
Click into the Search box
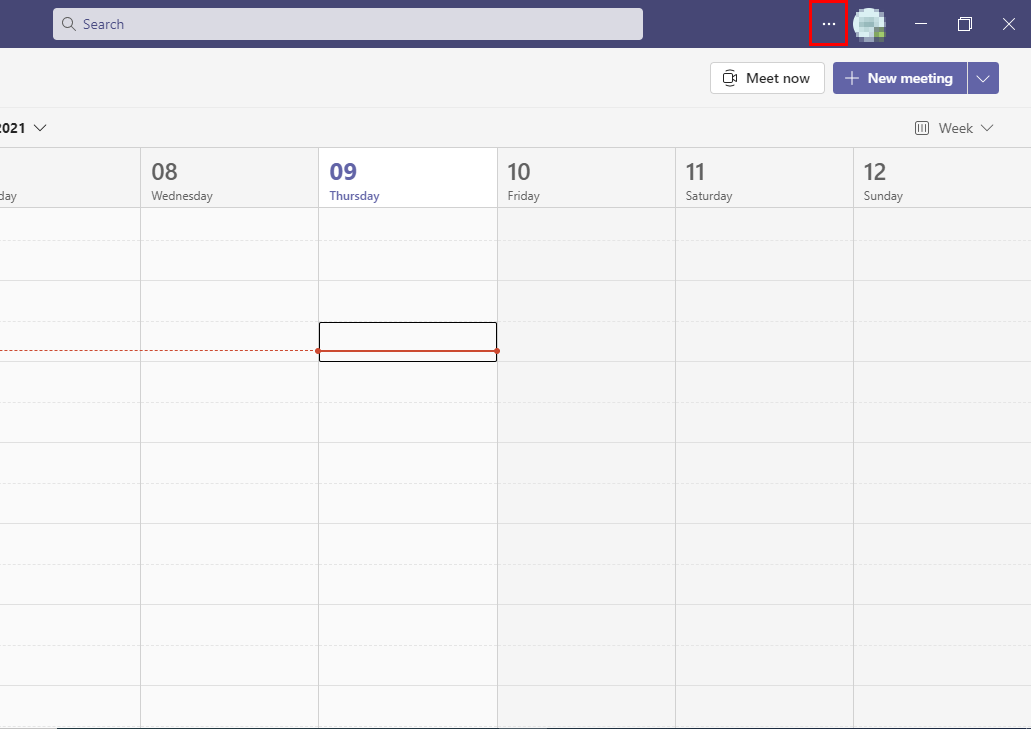[x=348, y=24]
